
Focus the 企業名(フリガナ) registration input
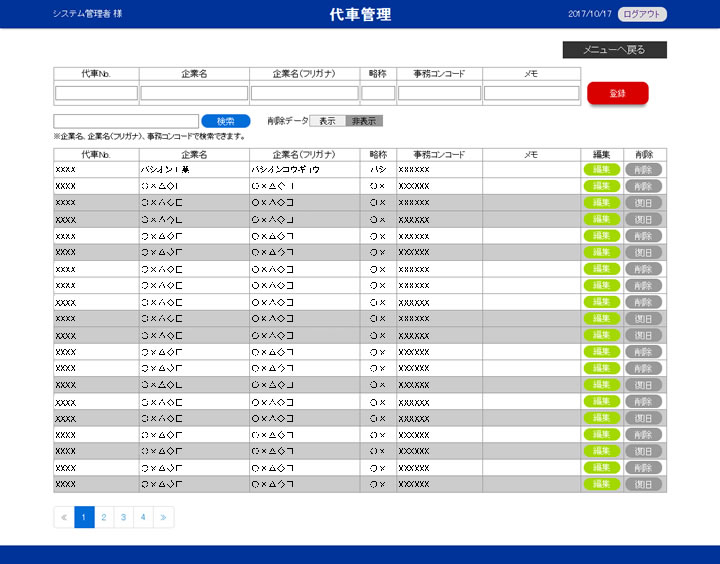point(304,93)
